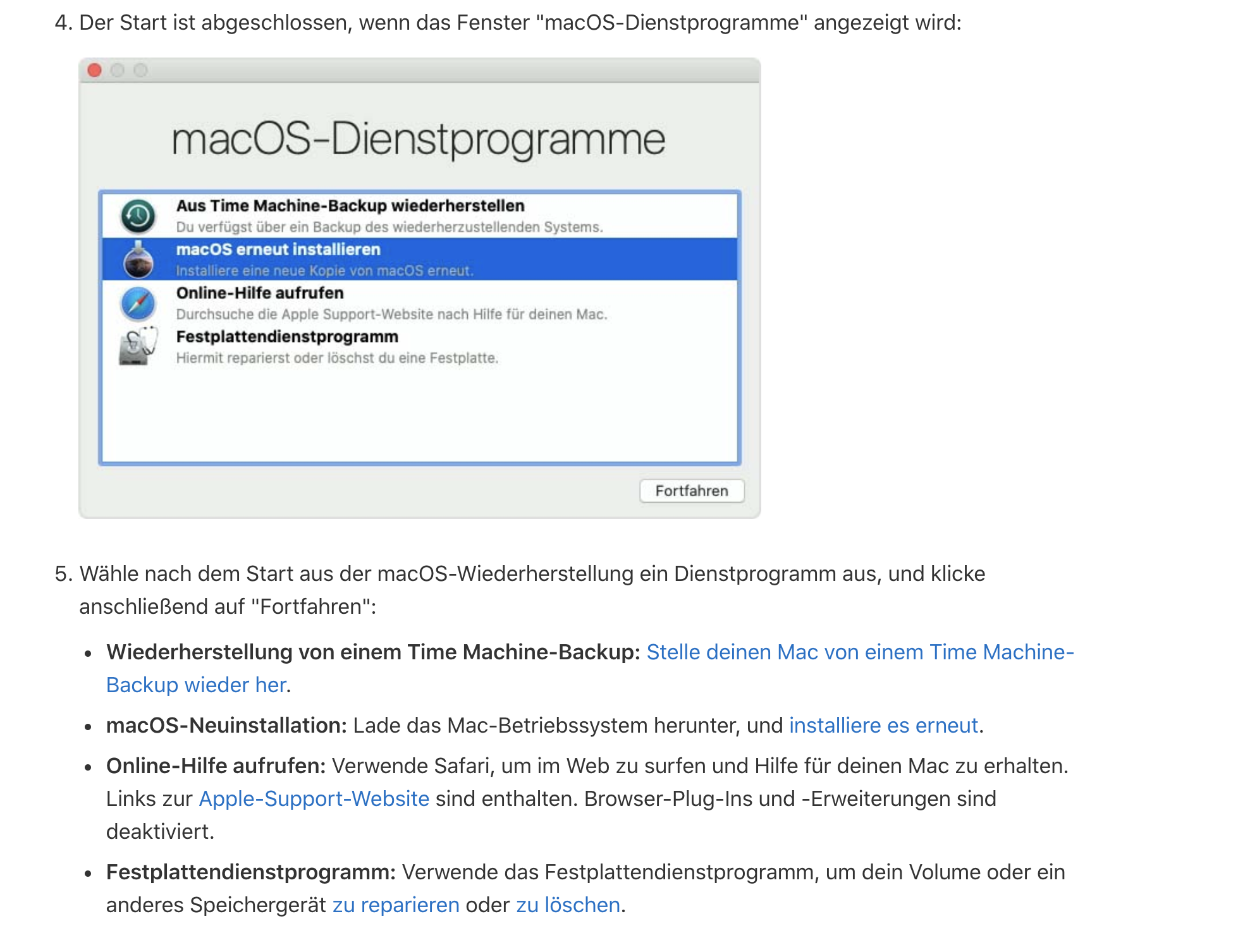Click the Time Machine clock icon
Screen dimensions: 1238x952
(138, 216)
